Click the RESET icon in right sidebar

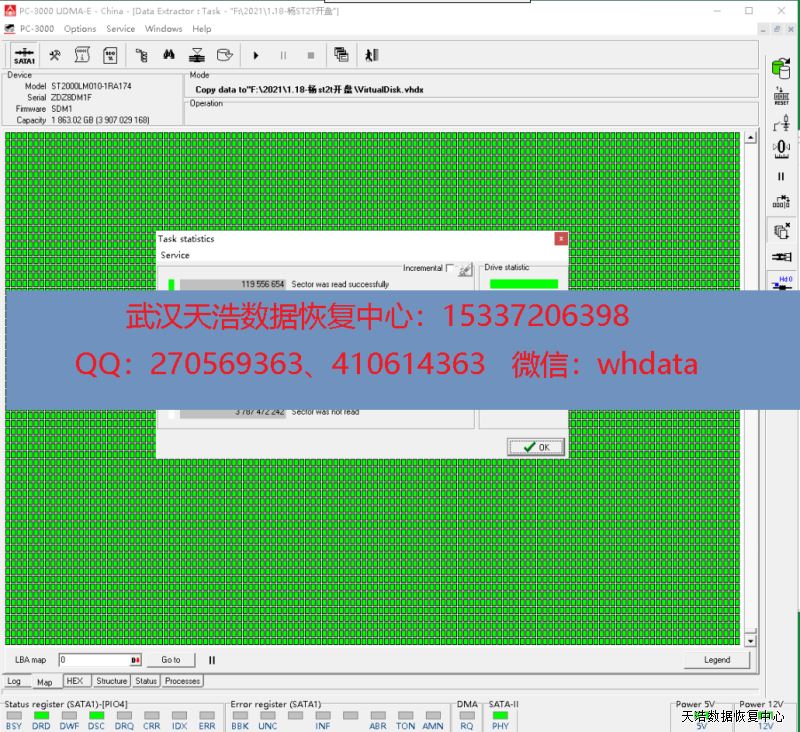click(781, 96)
